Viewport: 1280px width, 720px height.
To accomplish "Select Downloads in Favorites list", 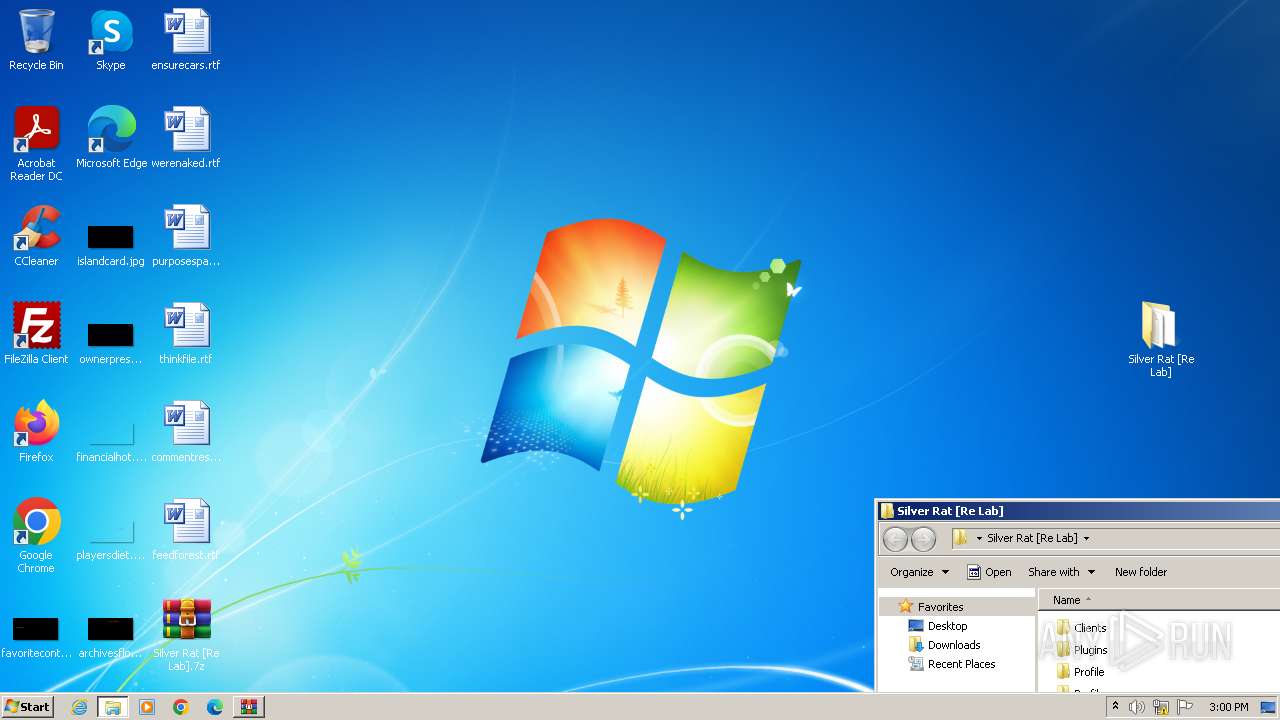I will click(954, 645).
